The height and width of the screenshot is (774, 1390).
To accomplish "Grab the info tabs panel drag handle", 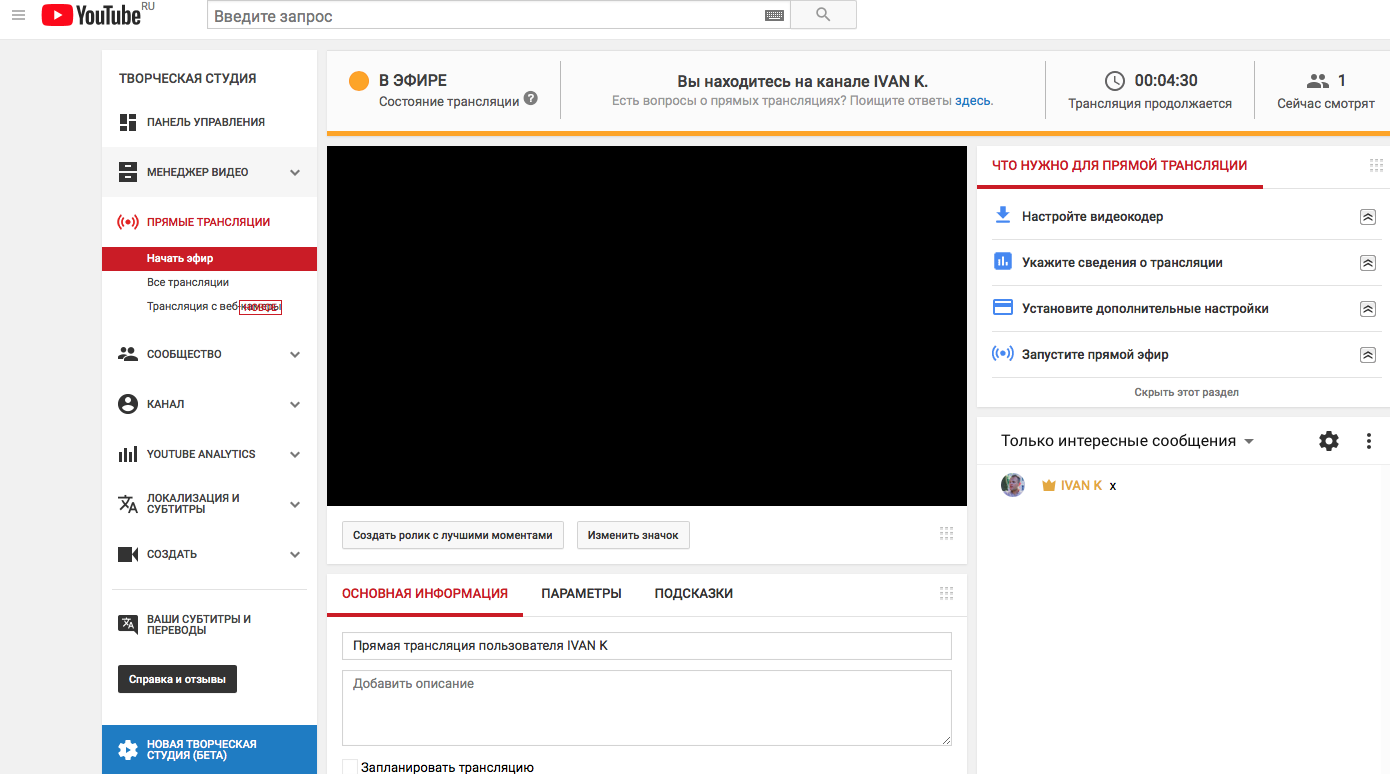I will 946,593.
